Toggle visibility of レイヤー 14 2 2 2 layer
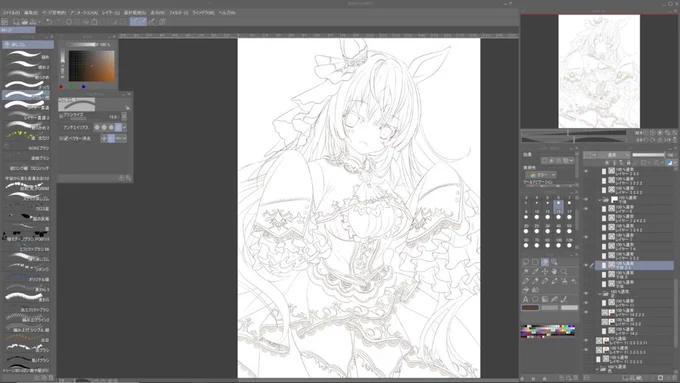This screenshot has width=680, height=383. (586, 312)
